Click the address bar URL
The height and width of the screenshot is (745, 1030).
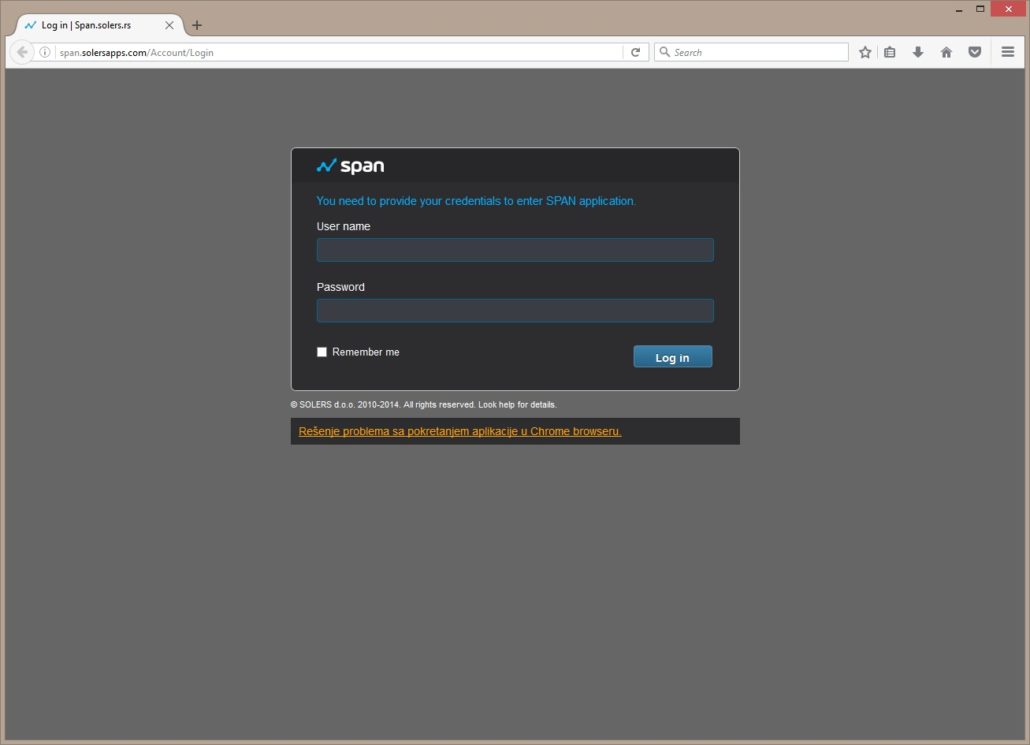(x=137, y=53)
